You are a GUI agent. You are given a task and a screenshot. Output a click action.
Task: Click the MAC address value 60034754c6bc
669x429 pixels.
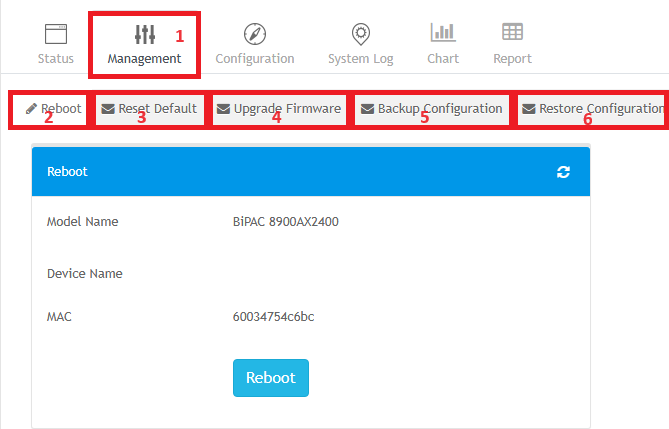[x=274, y=317]
